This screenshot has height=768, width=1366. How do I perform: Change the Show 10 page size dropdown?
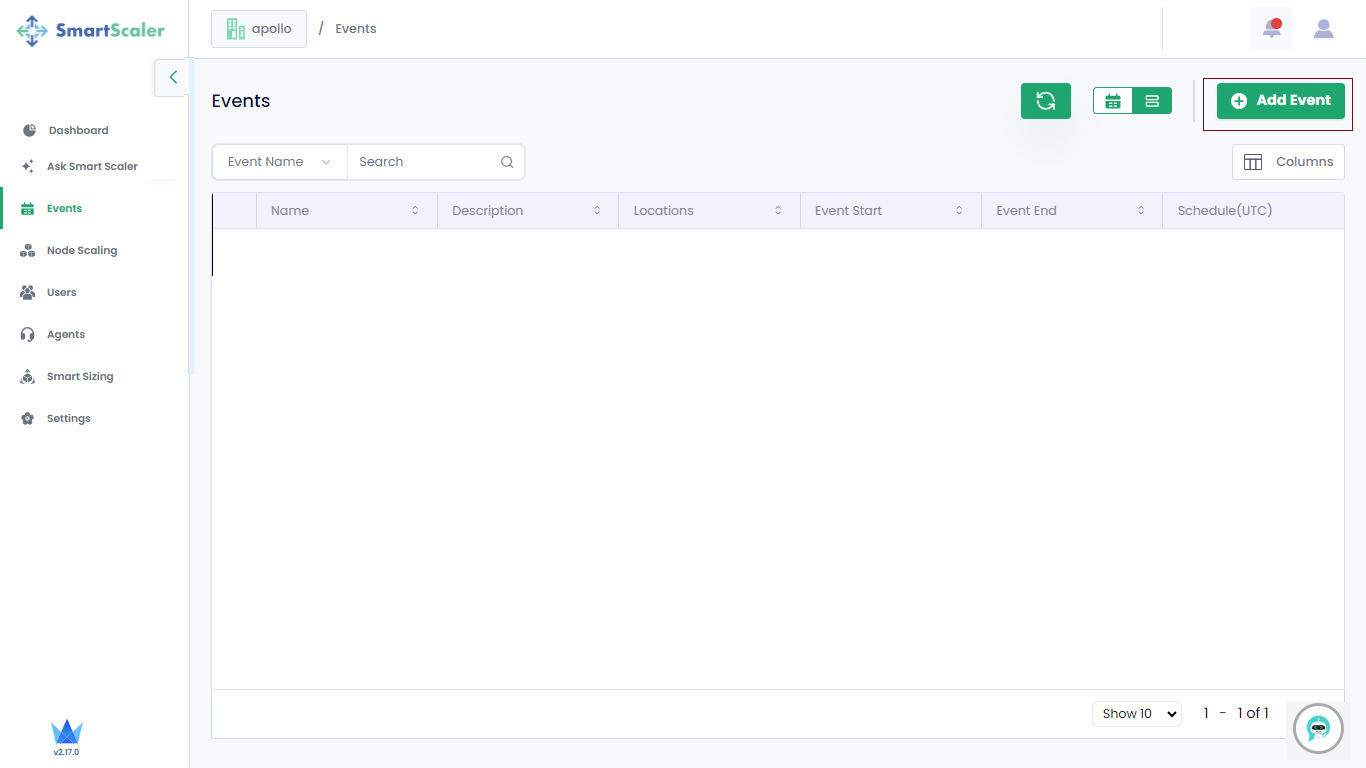point(1136,714)
